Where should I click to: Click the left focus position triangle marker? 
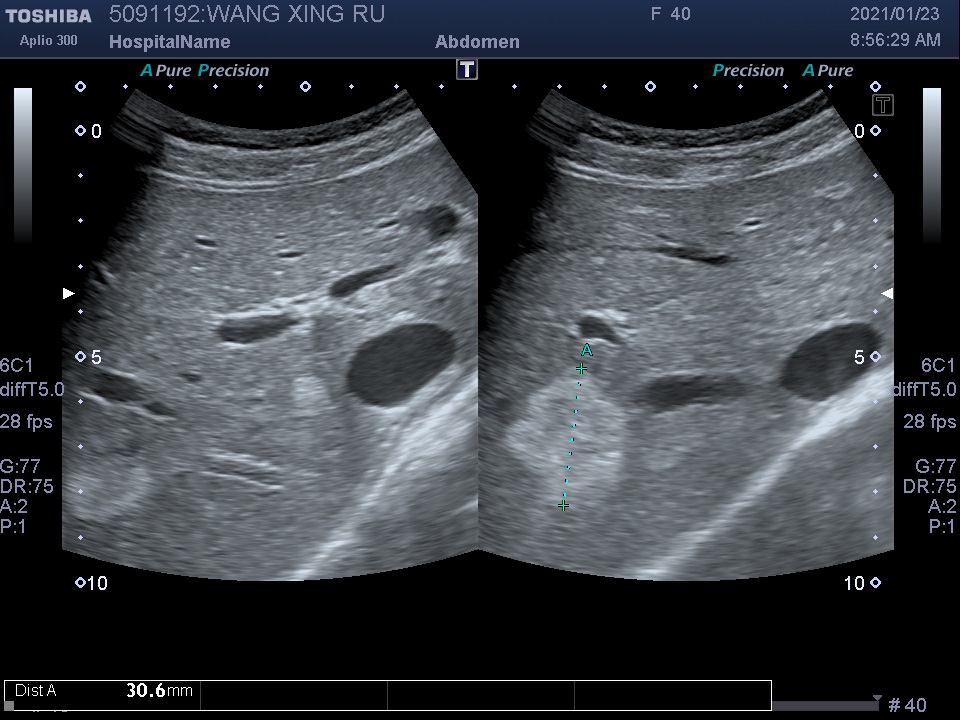pos(69,293)
